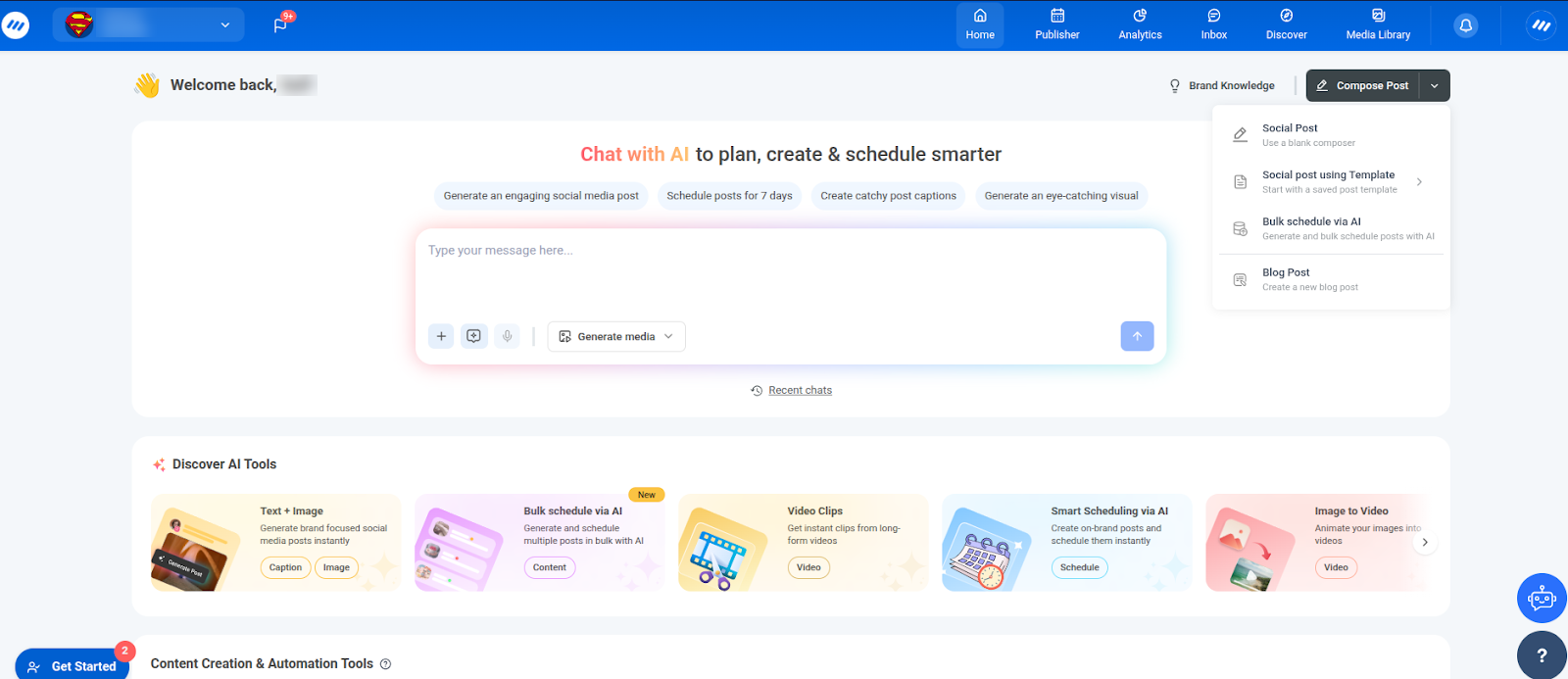Click the Bulk schedule menu icon
1568x679 pixels.
(x=1240, y=229)
